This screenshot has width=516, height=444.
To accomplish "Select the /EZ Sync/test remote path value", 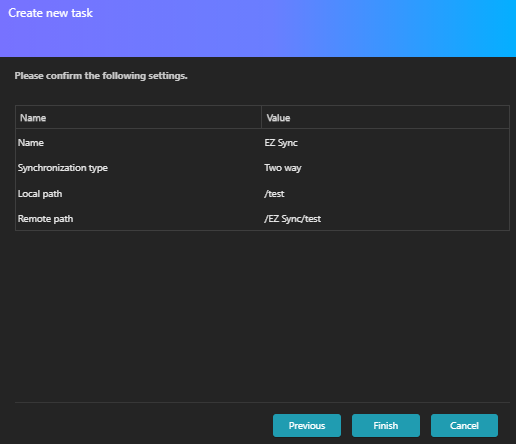I will 292,219.
